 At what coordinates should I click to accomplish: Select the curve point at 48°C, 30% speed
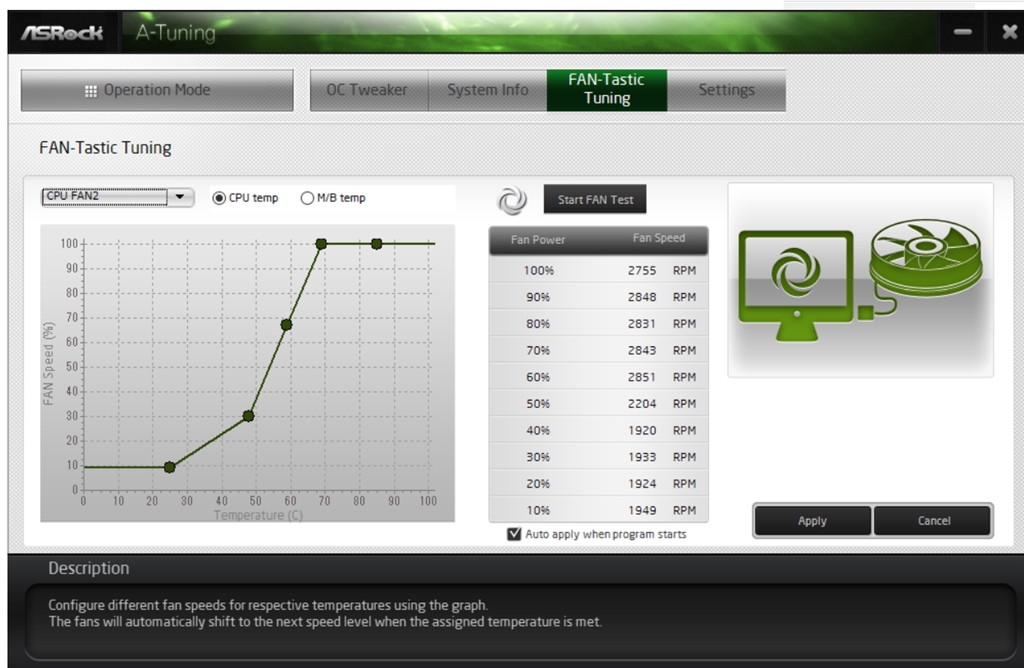[248, 416]
